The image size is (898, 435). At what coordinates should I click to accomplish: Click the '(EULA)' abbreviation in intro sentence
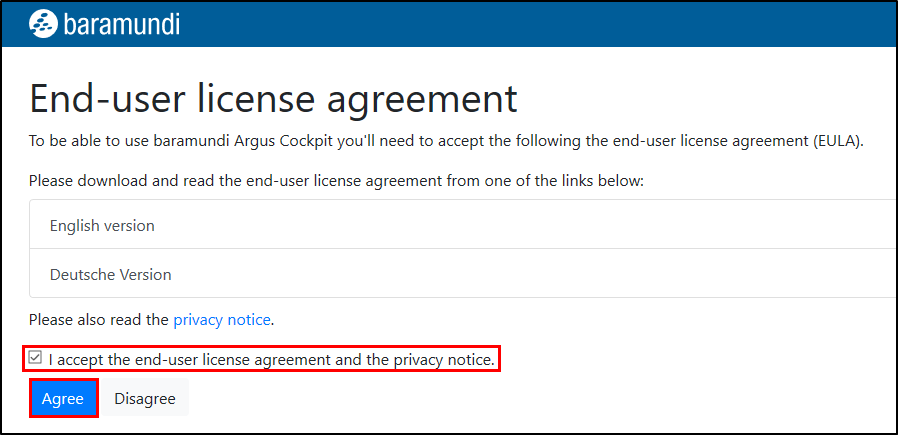tap(836, 141)
